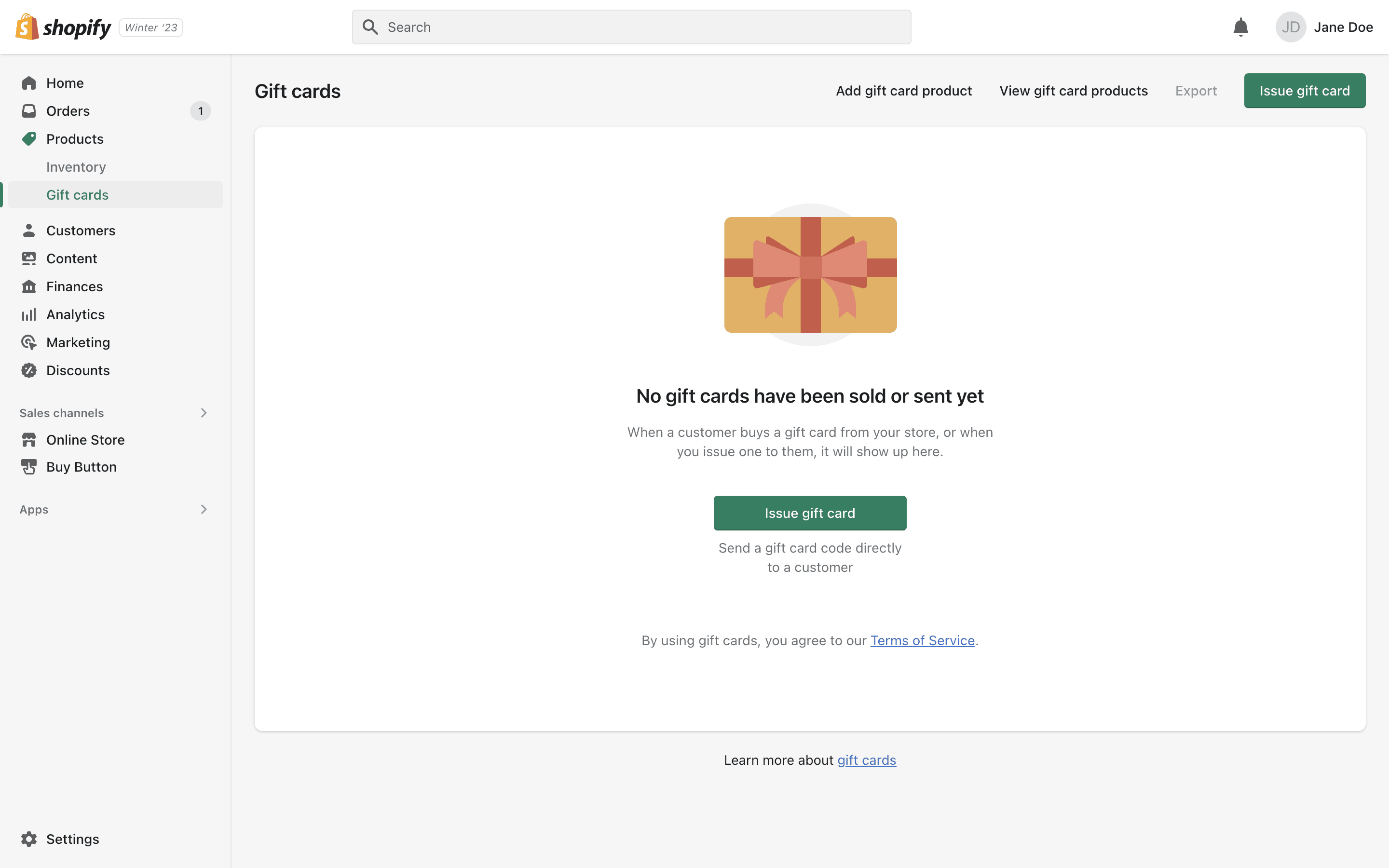Open the Finances bank icon

(29, 286)
